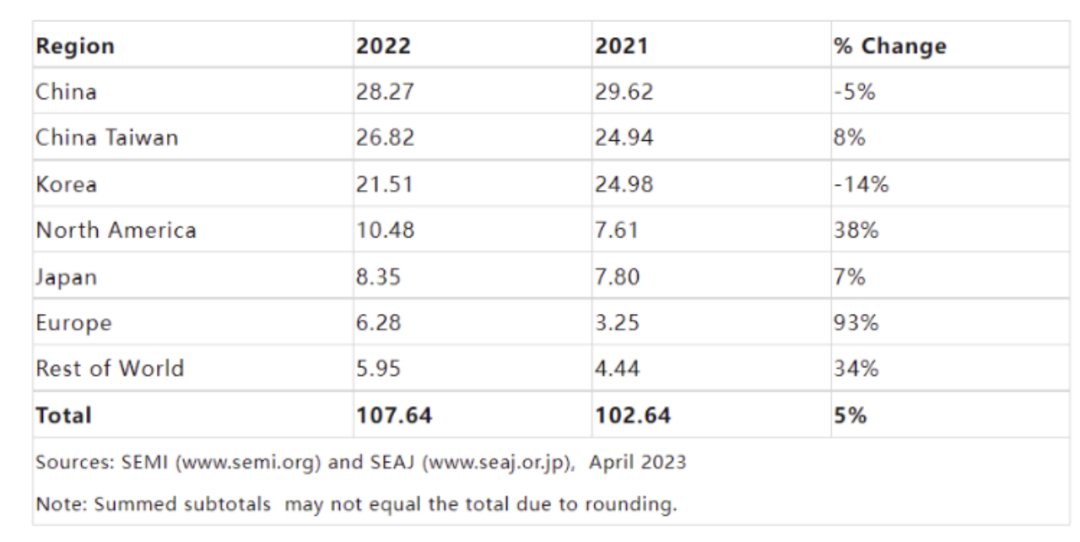This screenshot has width=1080, height=542.
Task: Click the China row label
Action: click(x=66, y=92)
